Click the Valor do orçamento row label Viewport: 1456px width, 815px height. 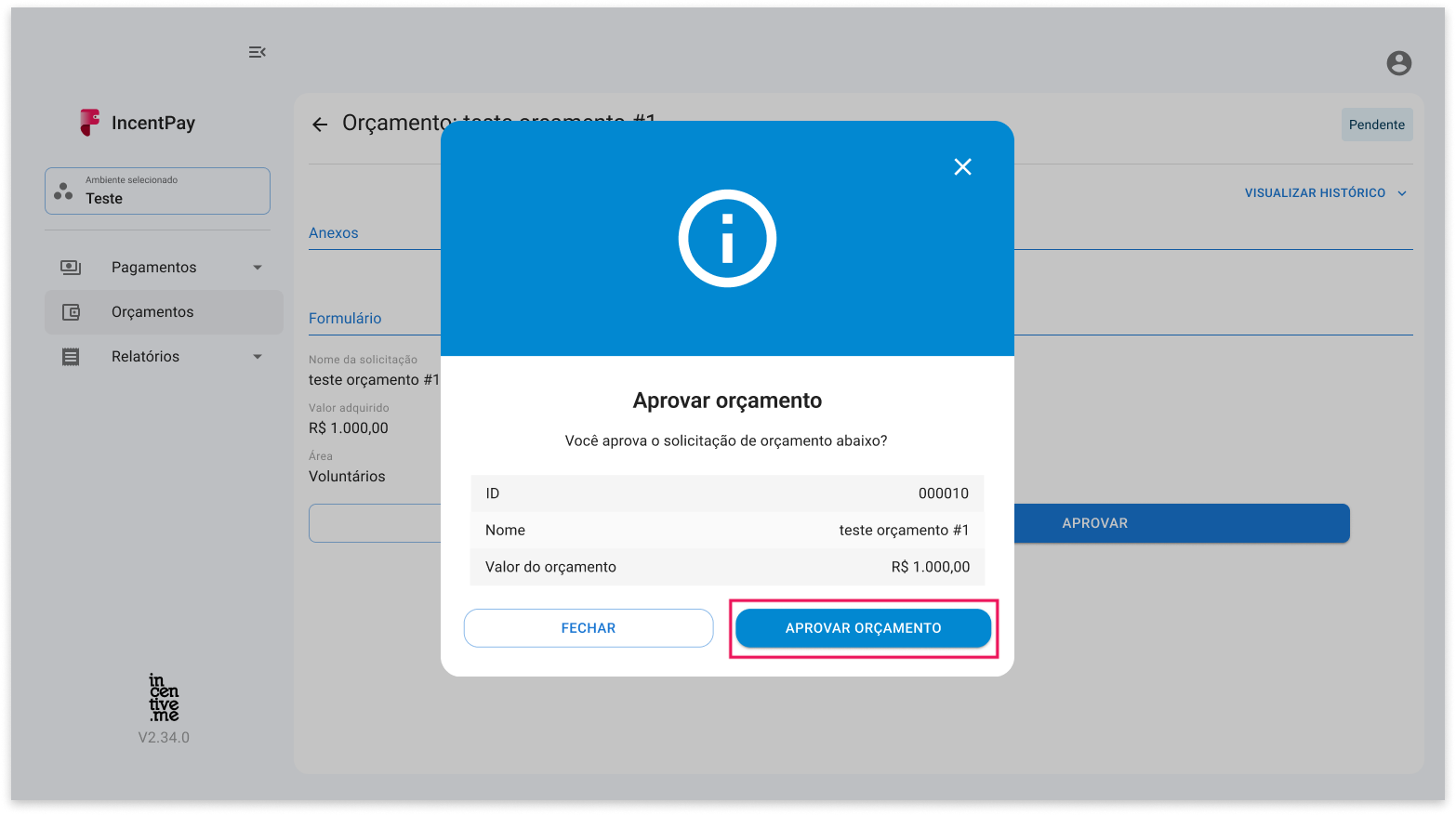(550, 567)
